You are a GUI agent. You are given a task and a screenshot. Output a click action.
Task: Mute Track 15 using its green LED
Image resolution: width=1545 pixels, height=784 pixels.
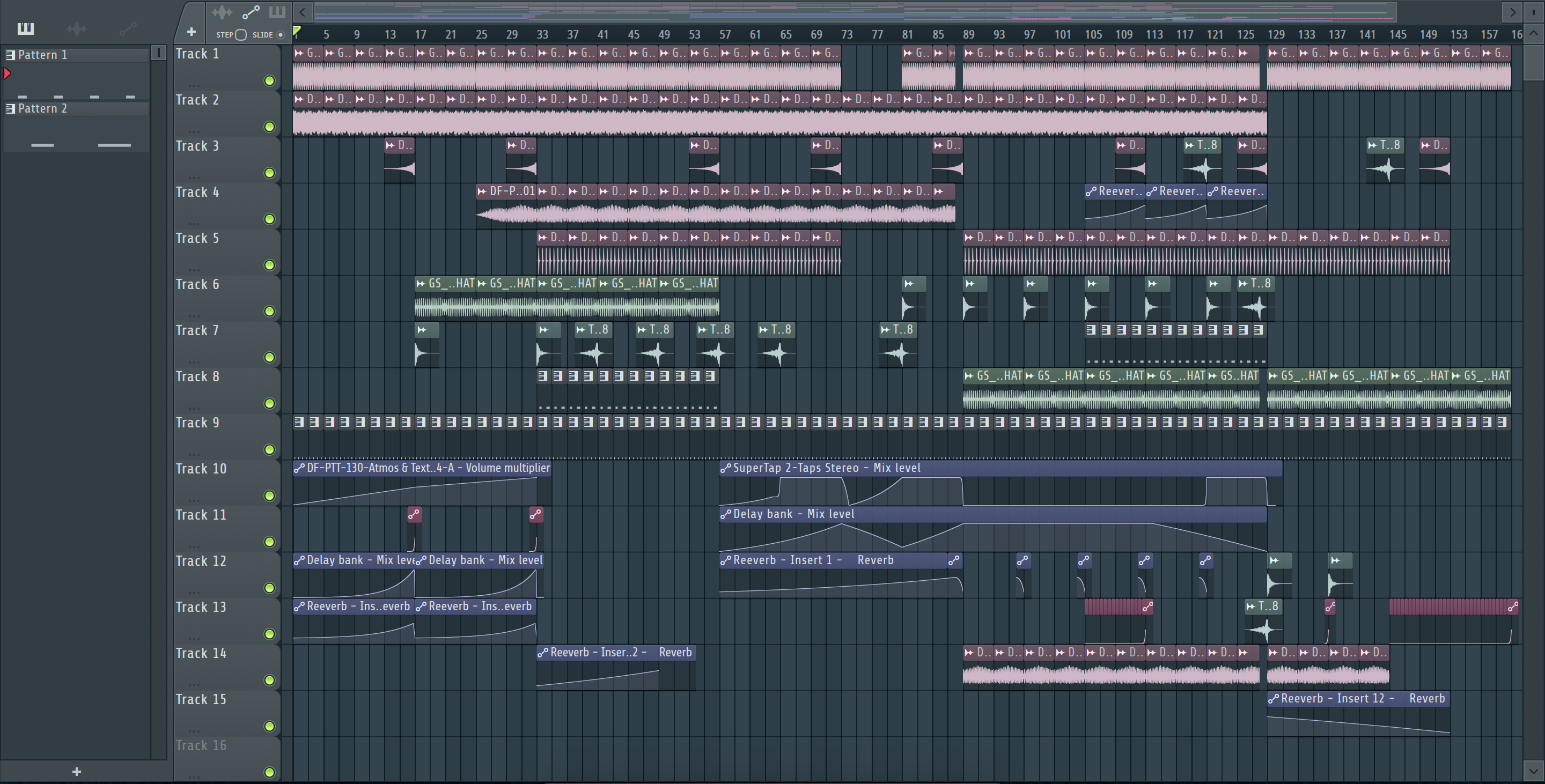click(270, 727)
